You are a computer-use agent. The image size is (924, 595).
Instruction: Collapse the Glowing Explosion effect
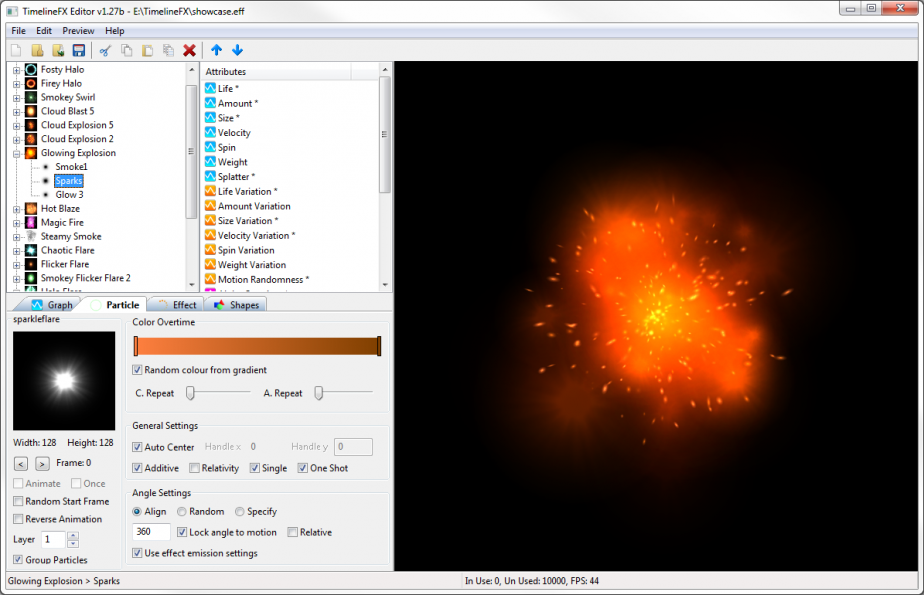(x=14, y=153)
